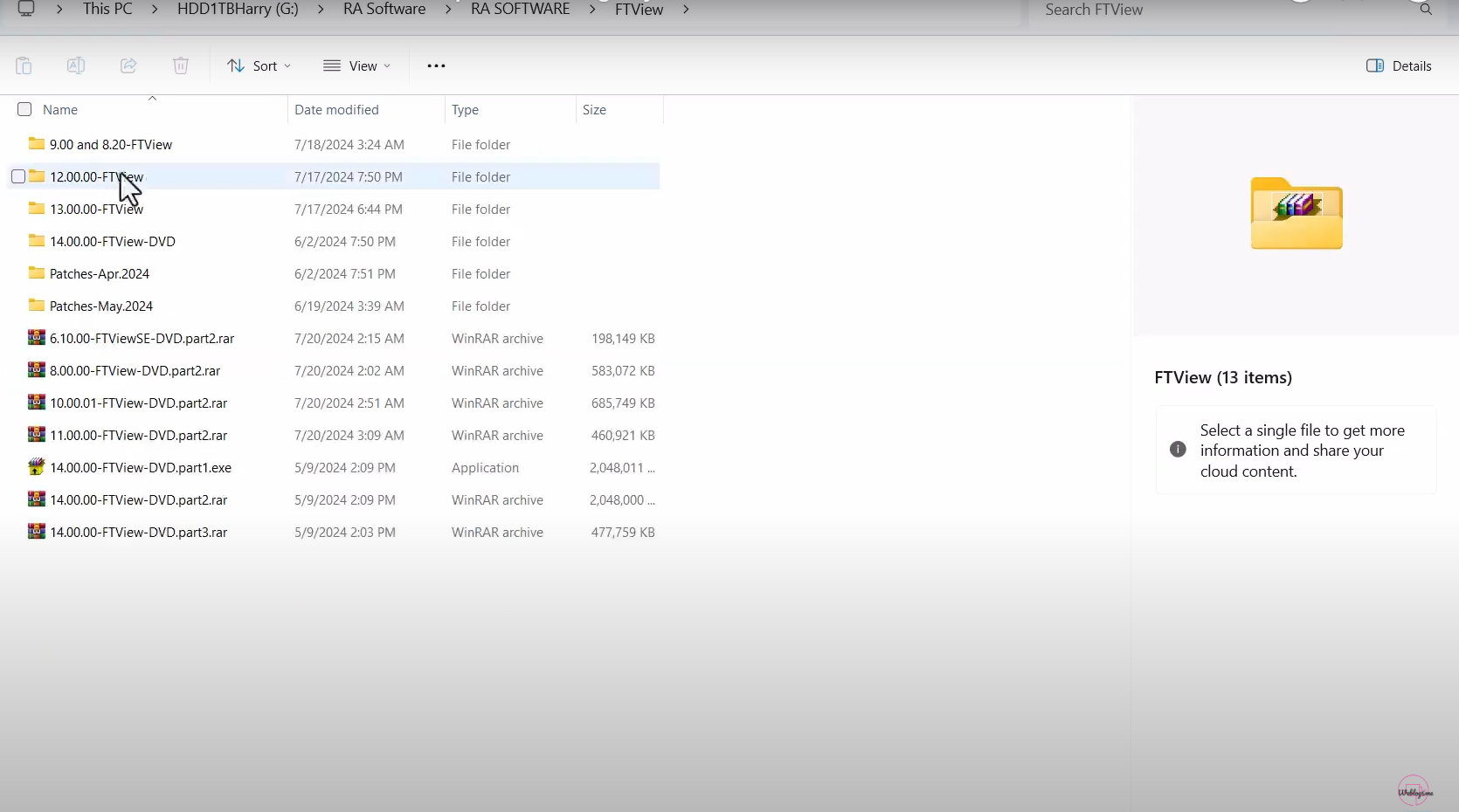Click the Patches-May.2024 folder icon
Viewport: 1459px width, 812px height.
pyautogui.click(x=36, y=306)
